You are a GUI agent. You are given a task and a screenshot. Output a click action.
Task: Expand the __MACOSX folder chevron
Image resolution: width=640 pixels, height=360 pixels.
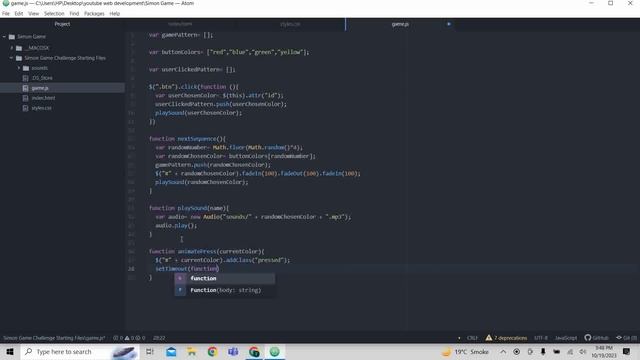coord(12,48)
